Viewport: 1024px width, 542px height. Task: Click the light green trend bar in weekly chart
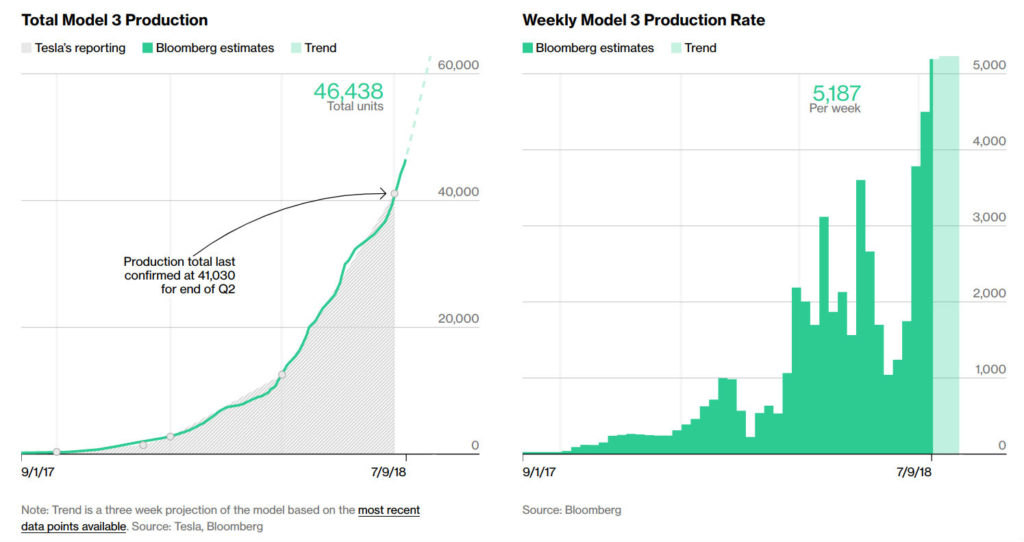[x=946, y=255]
